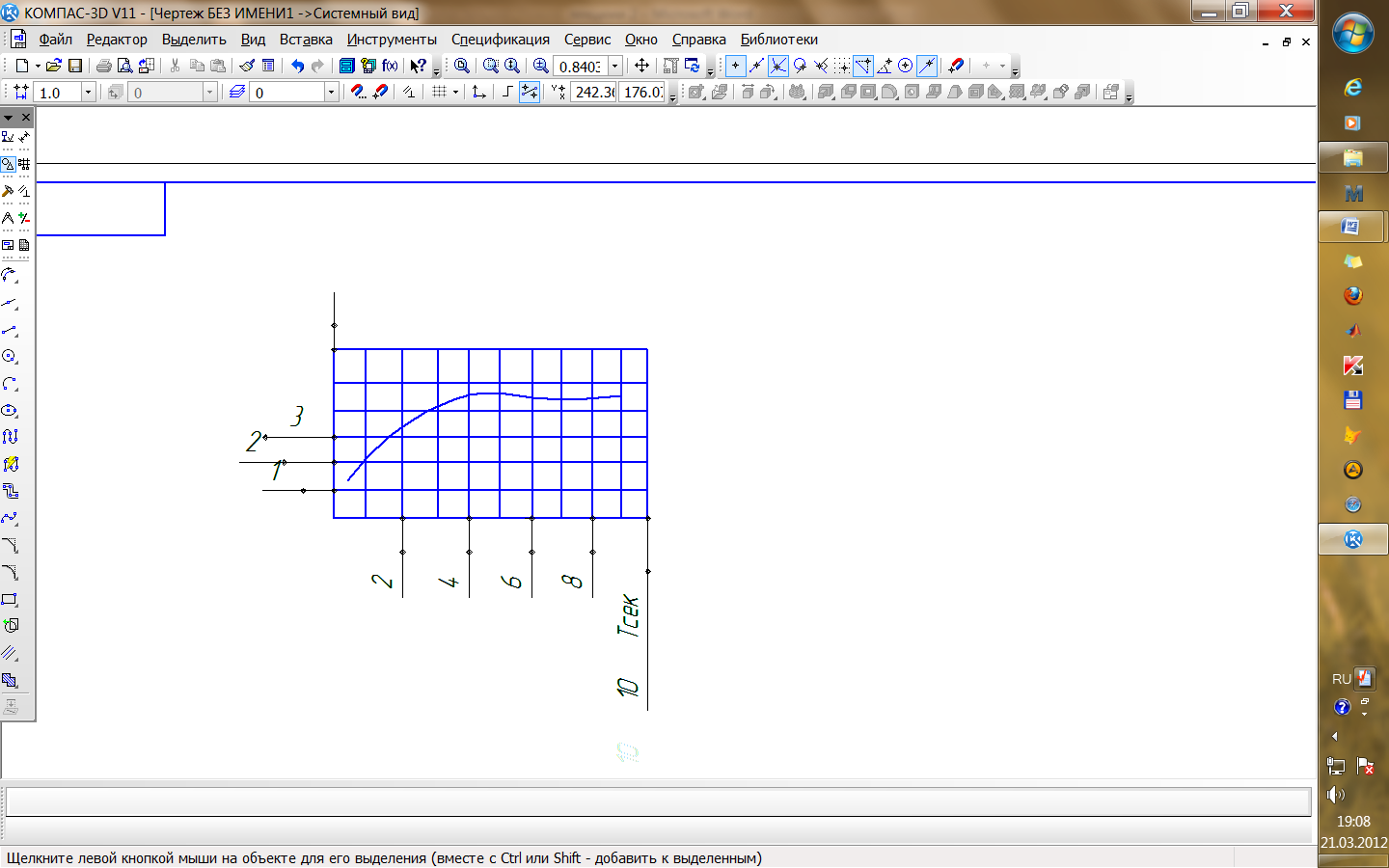Image resolution: width=1389 pixels, height=868 pixels.
Task: Expand the zoom scale dropdown showing 0.8403
Action: coord(614,66)
